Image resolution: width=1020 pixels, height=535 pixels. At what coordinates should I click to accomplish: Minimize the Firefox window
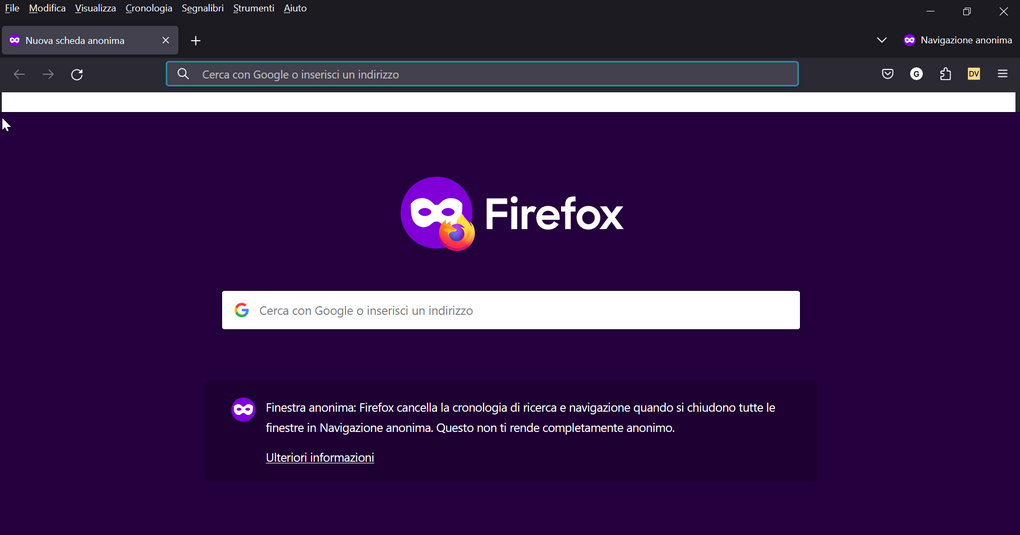pyautogui.click(x=930, y=11)
